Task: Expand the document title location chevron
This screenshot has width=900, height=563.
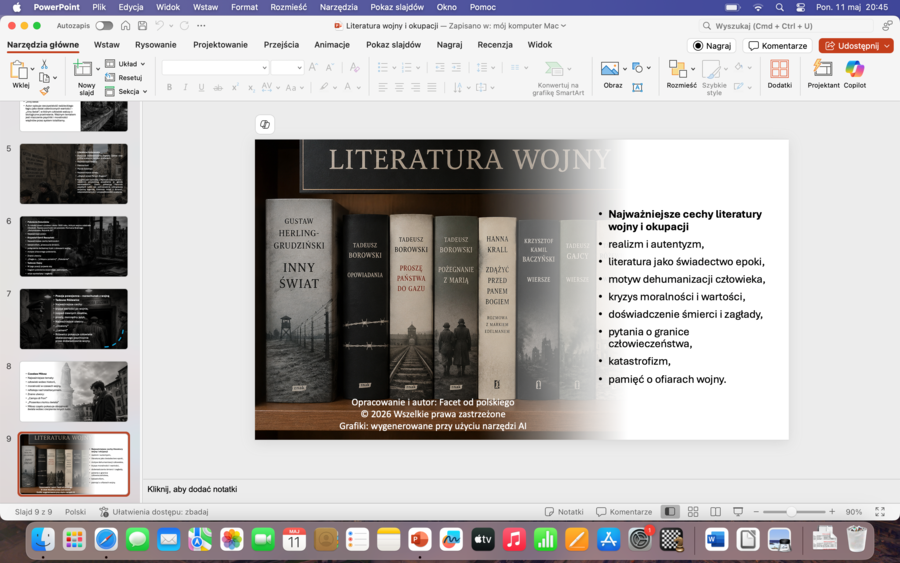Action: 563,26
